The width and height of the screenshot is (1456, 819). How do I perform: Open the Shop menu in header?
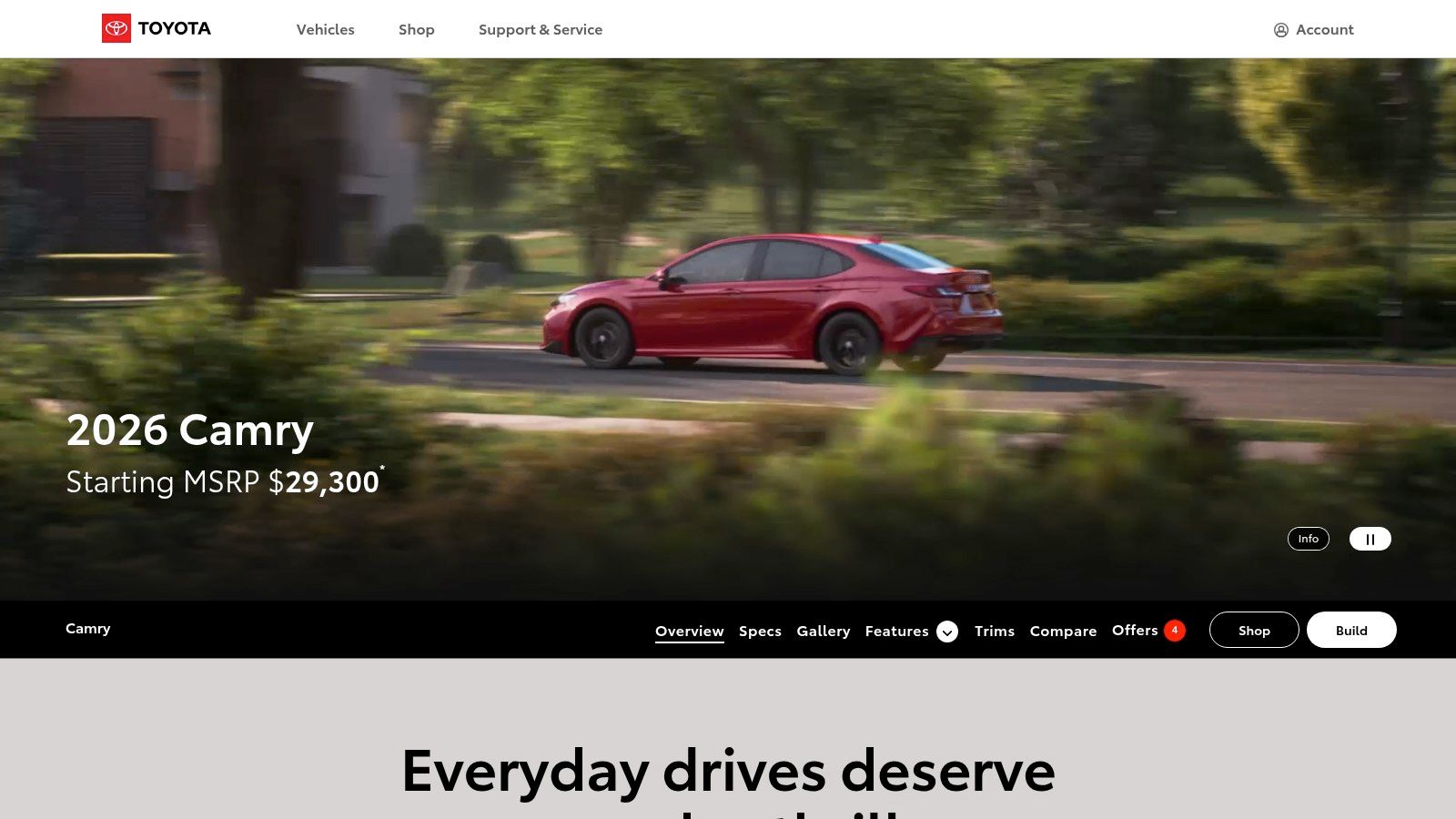[x=416, y=29]
